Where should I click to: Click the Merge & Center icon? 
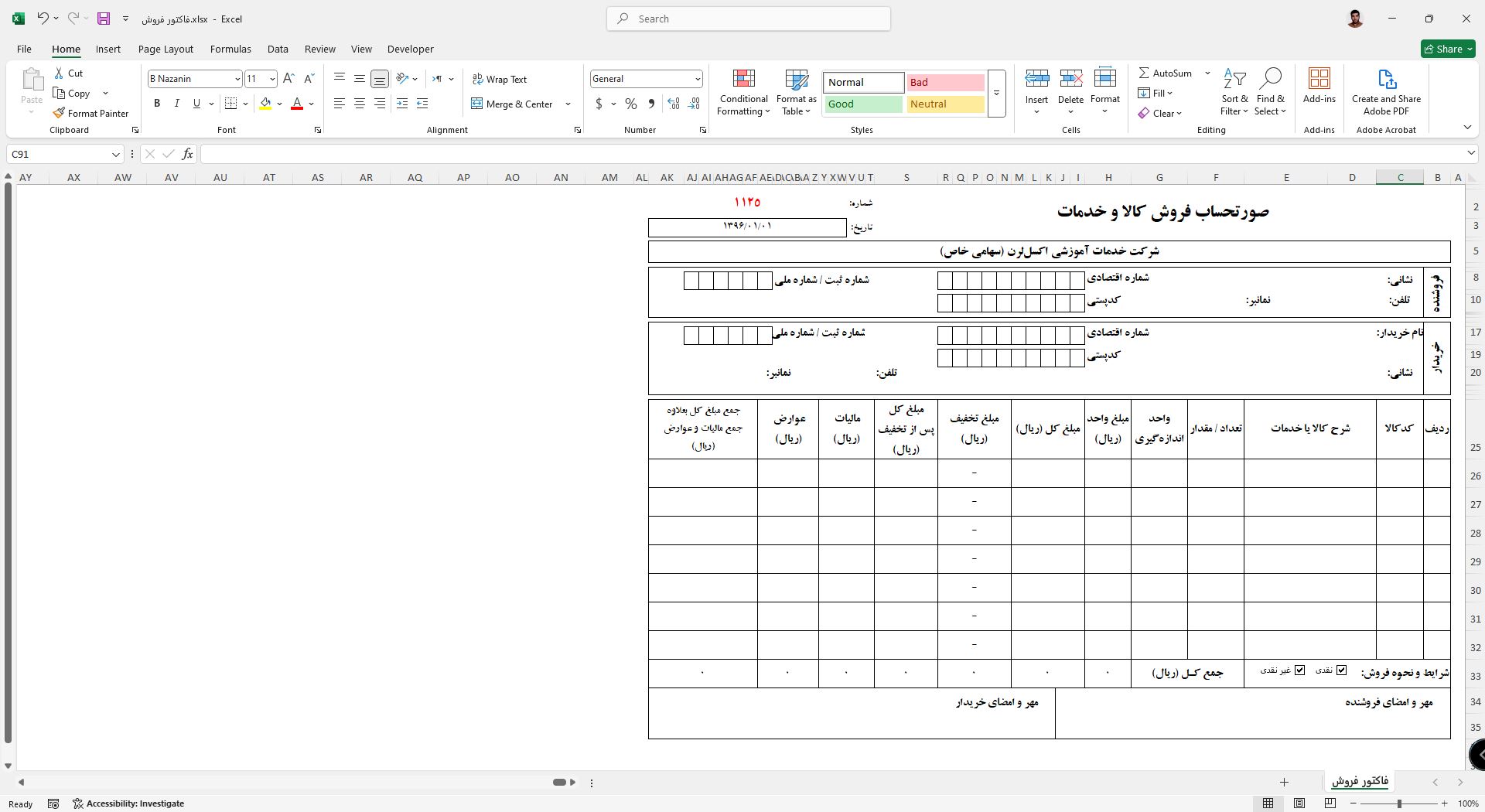click(x=476, y=104)
